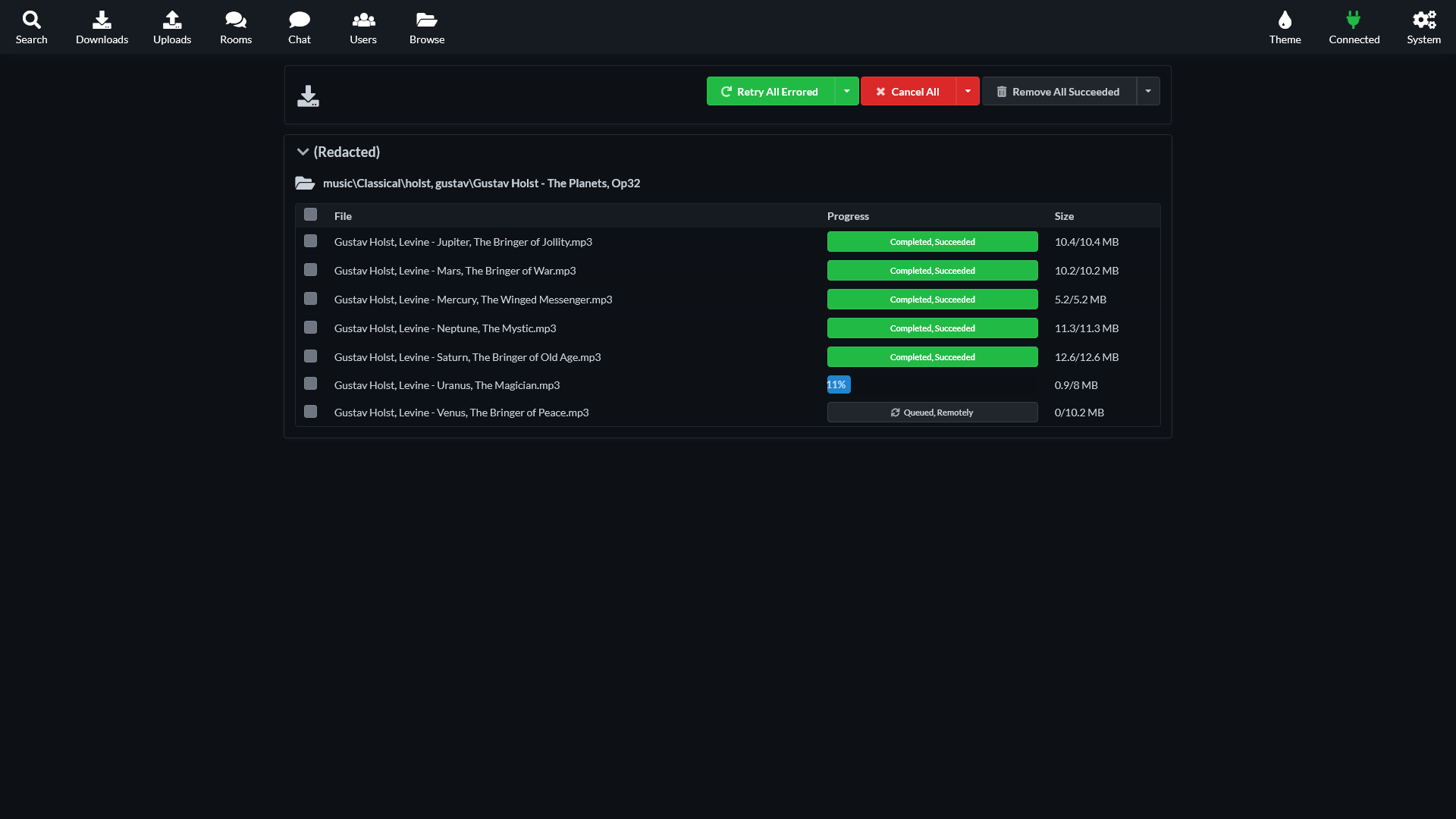Screen dimensions: 1456x819
Task: Open the dropdown arrow next to Cancel All
Action: tap(968, 91)
